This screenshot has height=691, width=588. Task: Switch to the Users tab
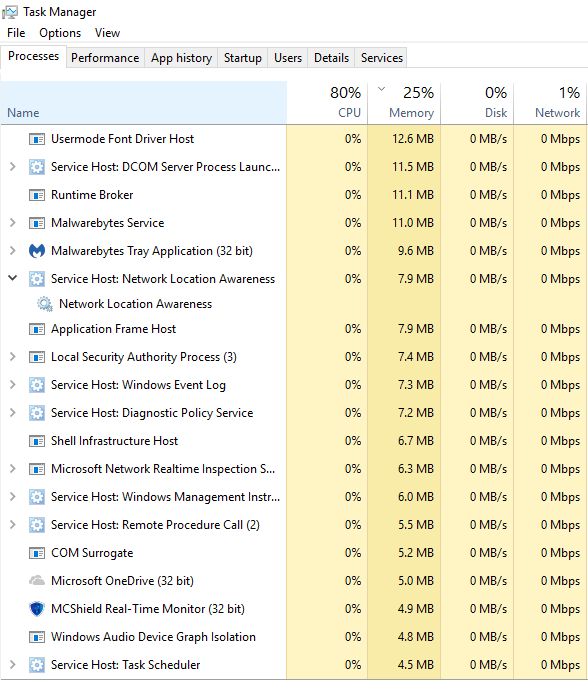pyautogui.click(x=288, y=58)
